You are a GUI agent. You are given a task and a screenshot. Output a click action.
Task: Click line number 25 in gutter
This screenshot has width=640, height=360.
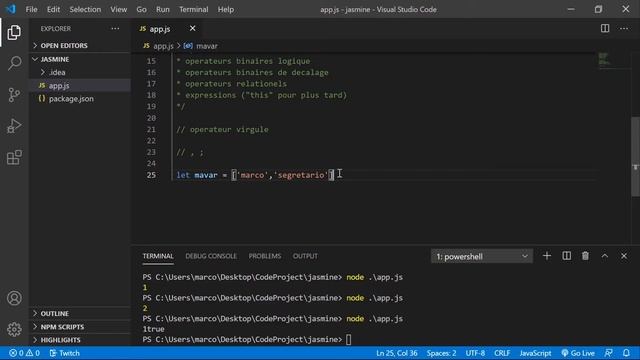pyautogui.click(x=151, y=175)
